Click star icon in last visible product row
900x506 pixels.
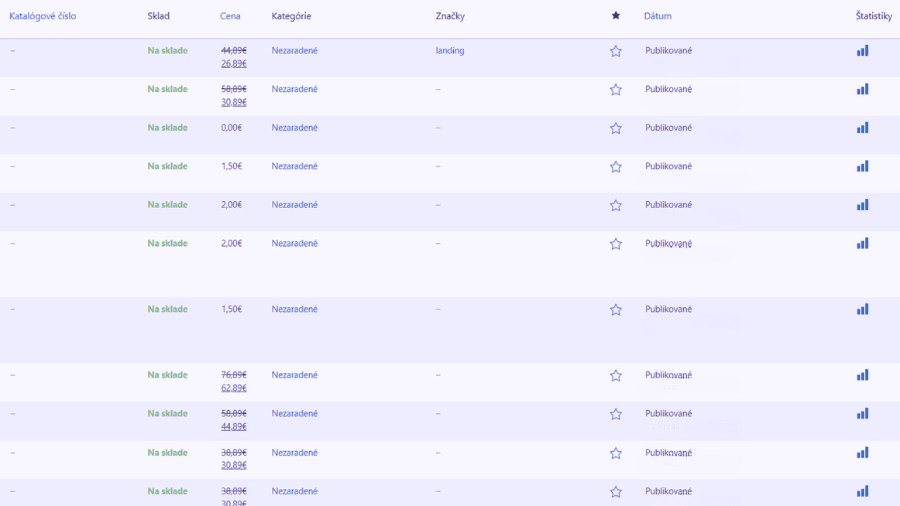(616, 492)
